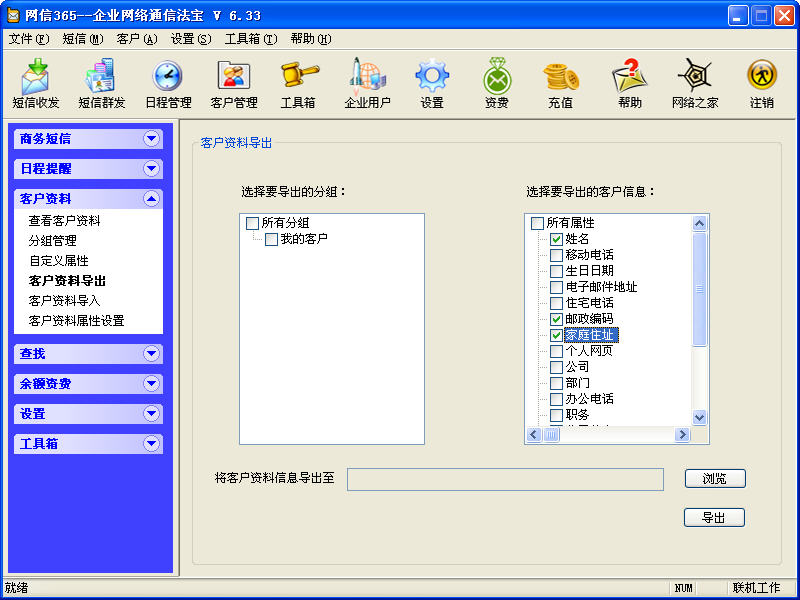
Task: Open the 短信(M) menu
Action: coord(83,39)
